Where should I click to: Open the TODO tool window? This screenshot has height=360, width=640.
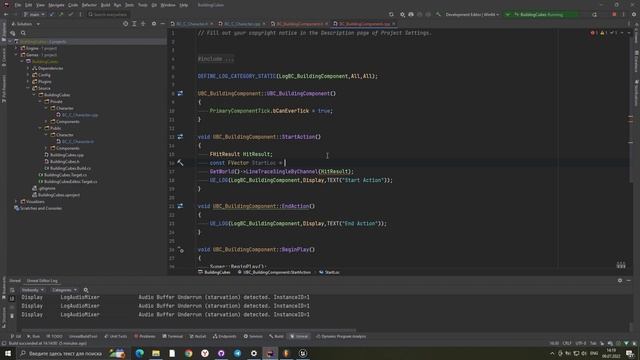tap(54, 336)
